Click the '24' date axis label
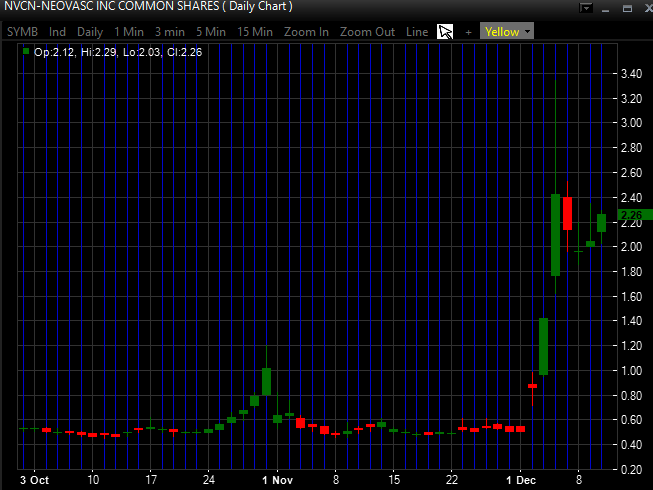This screenshot has width=653, height=490. coord(209,480)
